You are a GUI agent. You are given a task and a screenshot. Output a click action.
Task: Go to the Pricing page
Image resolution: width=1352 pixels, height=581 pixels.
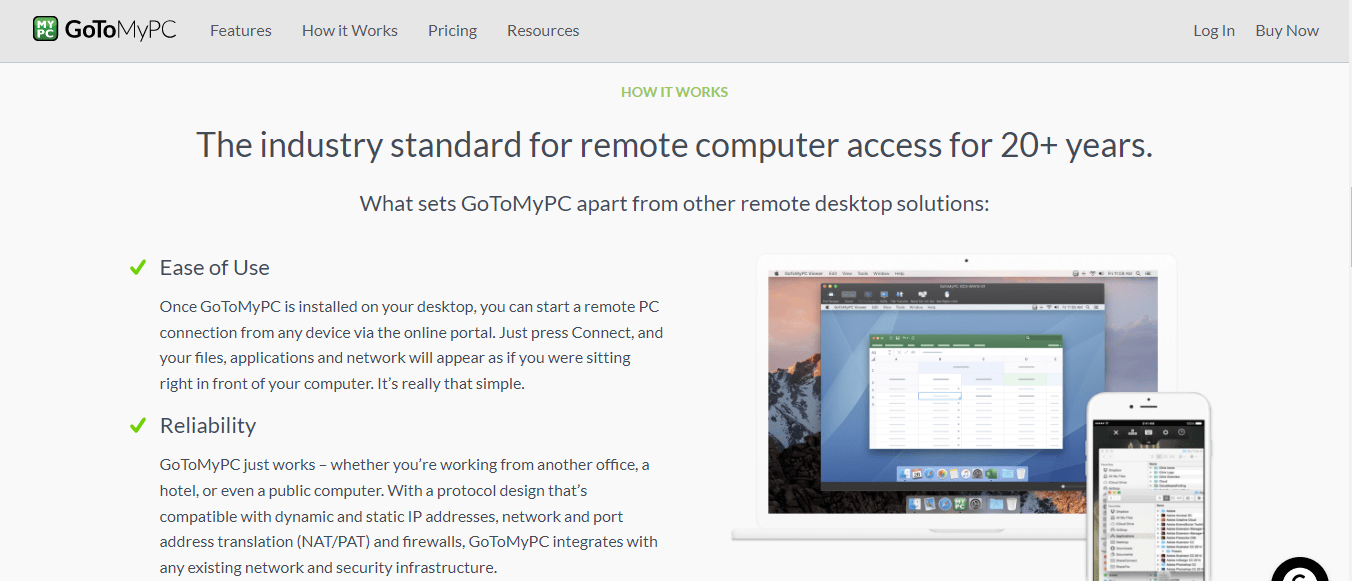[x=452, y=31]
